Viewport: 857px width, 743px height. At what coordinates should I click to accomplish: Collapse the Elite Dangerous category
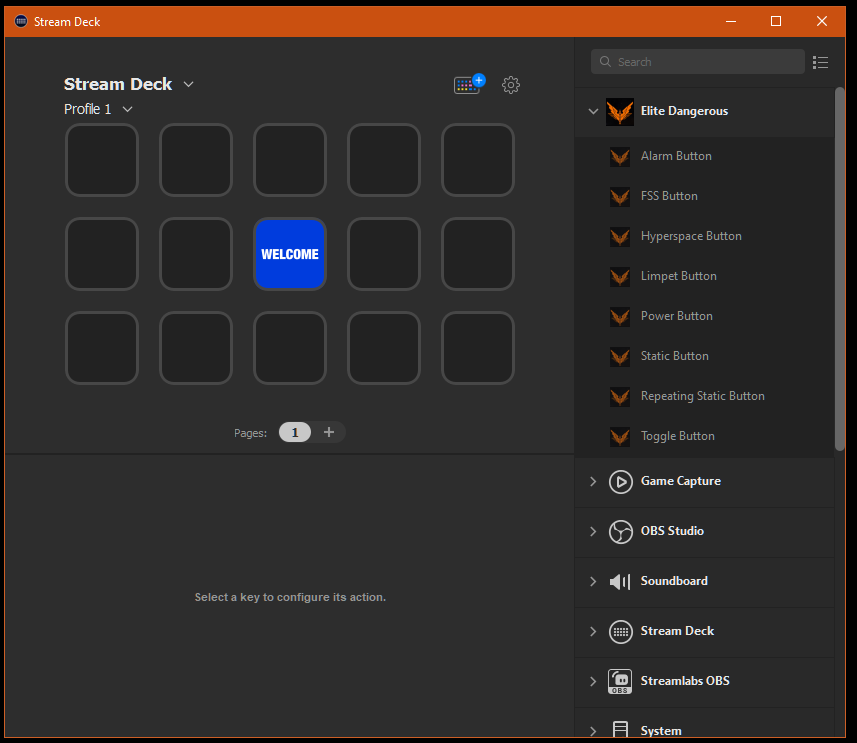pos(593,111)
